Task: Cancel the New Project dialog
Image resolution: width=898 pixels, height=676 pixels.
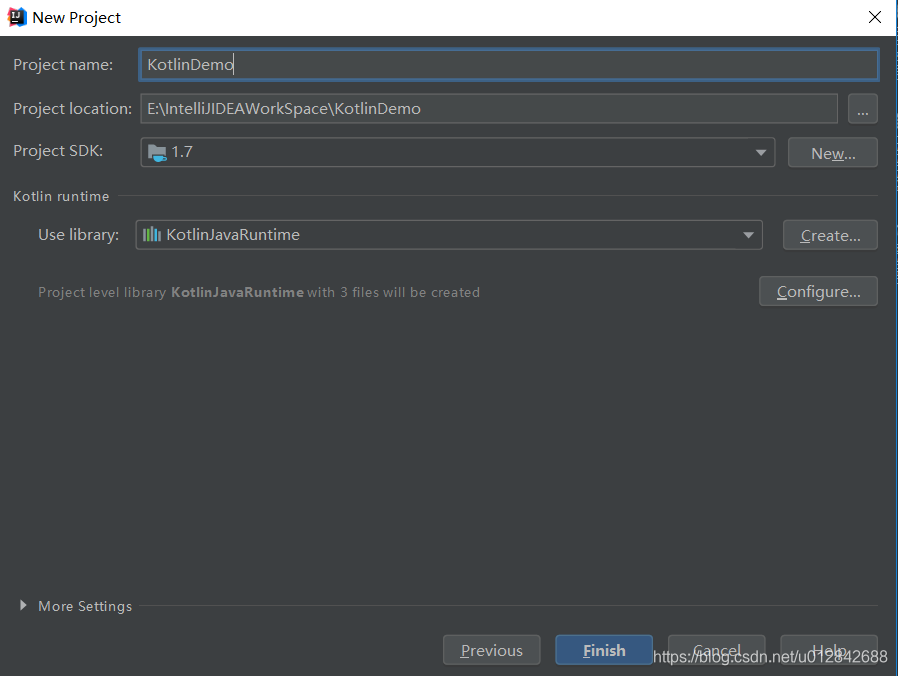Action: pos(716,650)
